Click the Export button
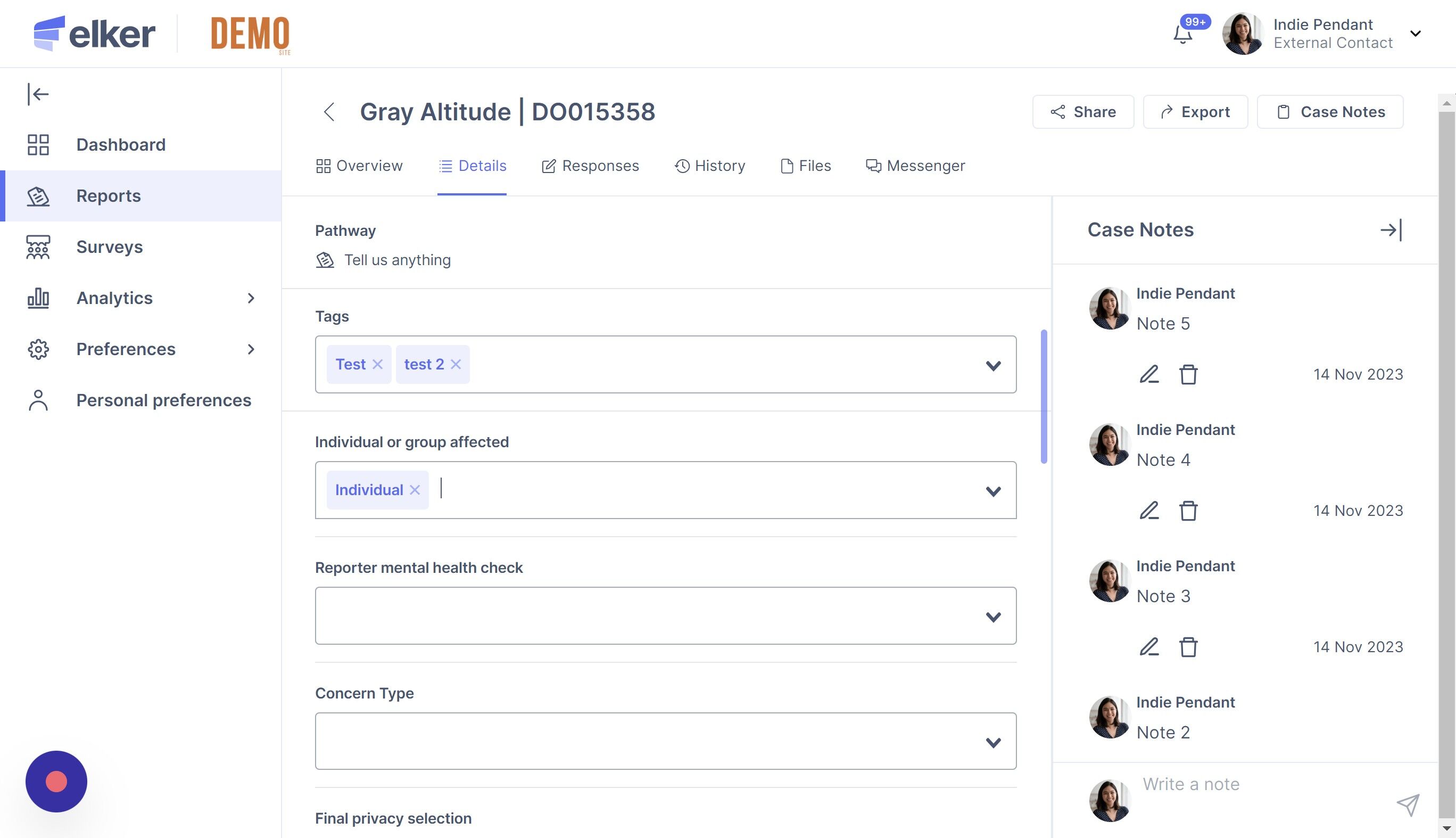1456x838 pixels. (1195, 112)
